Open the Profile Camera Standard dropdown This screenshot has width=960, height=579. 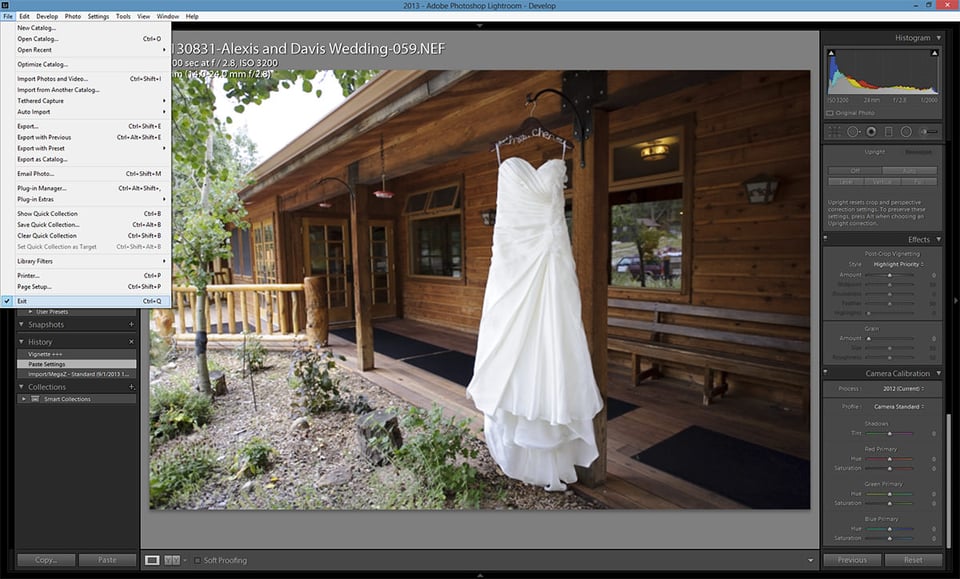point(898,406)
